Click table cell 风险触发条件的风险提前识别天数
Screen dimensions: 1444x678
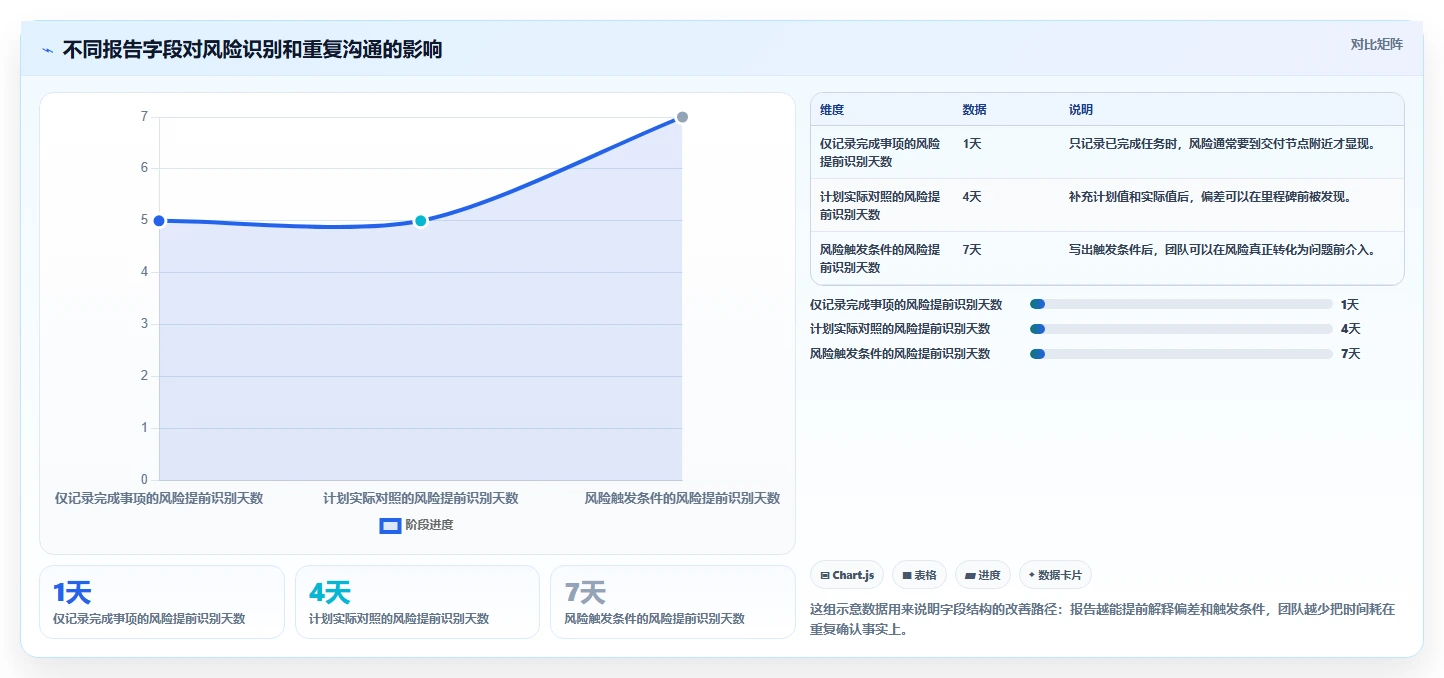(880, 259)
